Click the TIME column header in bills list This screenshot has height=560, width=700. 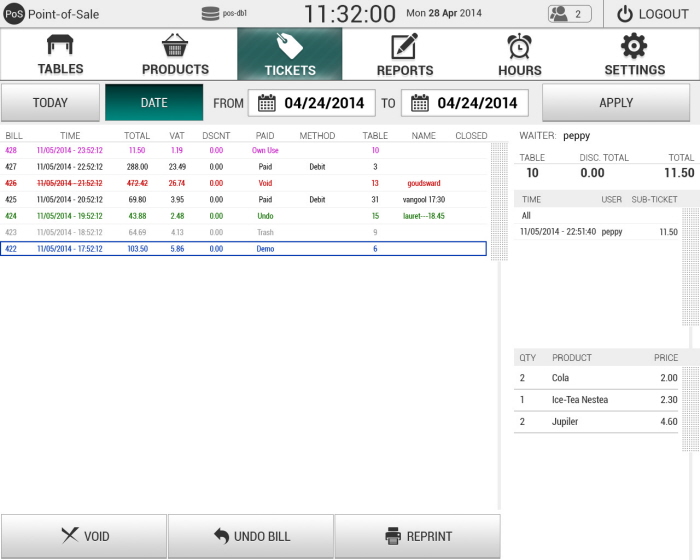[x=70, y=136]
